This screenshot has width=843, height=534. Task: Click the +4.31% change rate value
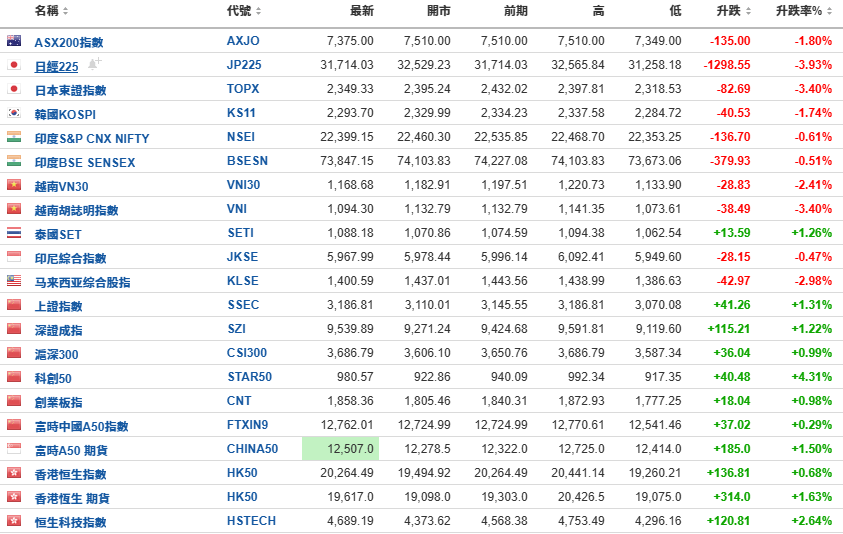point(812,376)
